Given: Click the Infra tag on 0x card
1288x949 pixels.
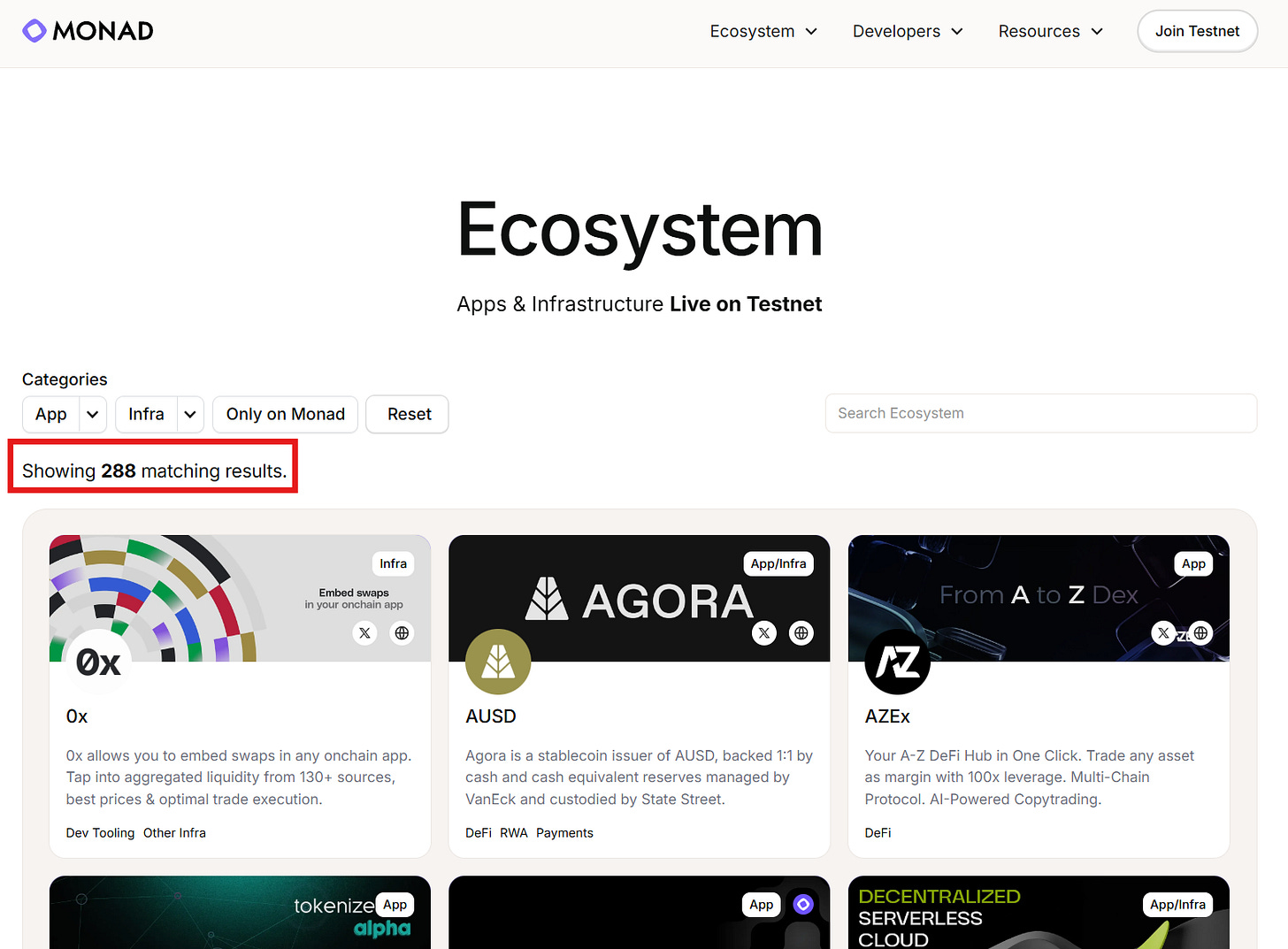Looking at the screenshot, I should [394, 563].
